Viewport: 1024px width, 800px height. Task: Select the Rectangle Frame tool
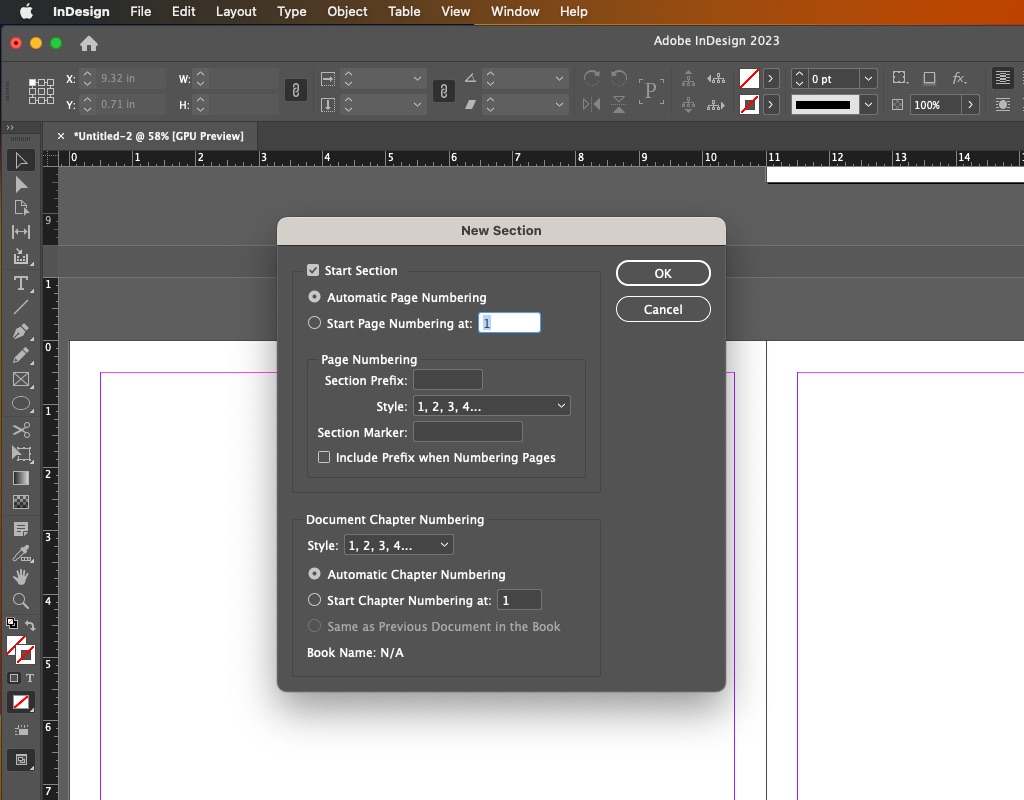click(x=22, y=379)
